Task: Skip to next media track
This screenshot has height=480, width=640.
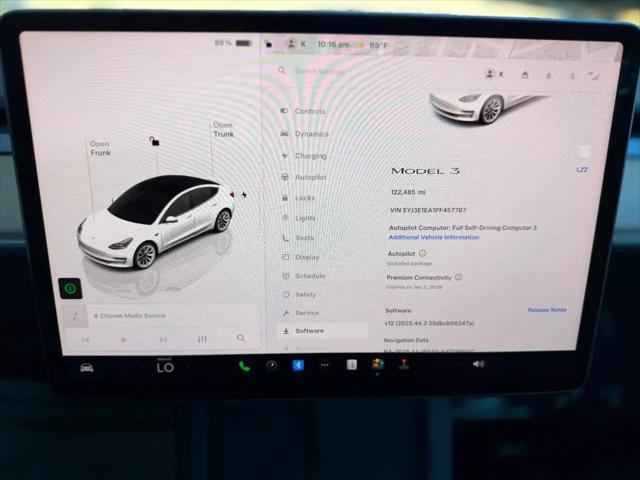Action: [x=163, y=339]
